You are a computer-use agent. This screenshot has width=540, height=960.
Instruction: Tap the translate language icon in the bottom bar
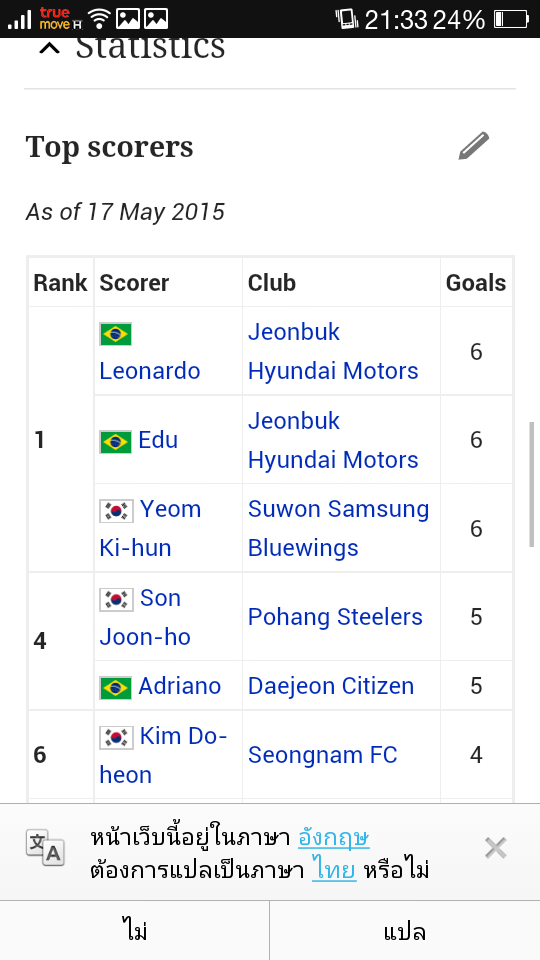tap(45, 847)
